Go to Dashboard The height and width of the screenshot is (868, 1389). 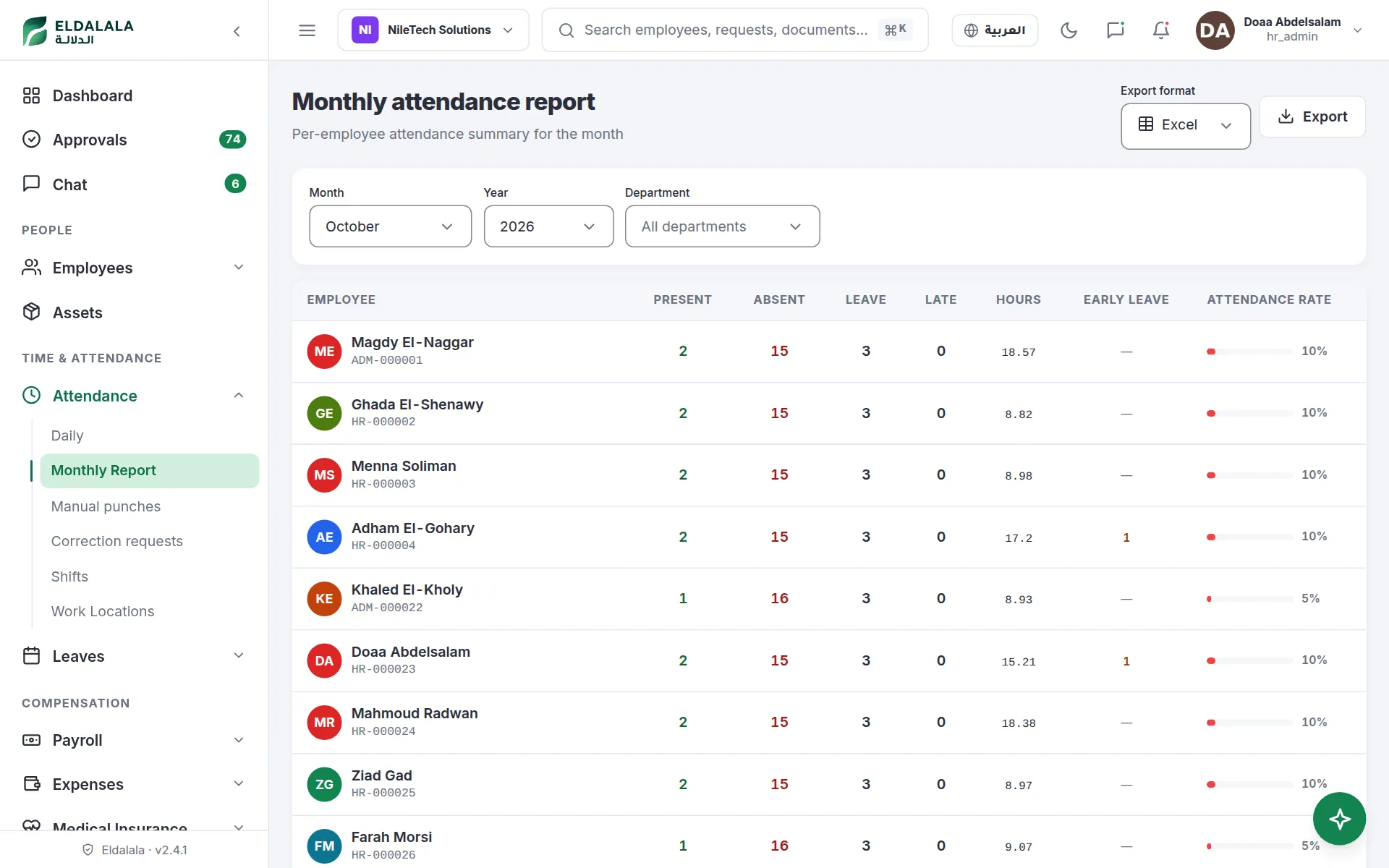134,95
